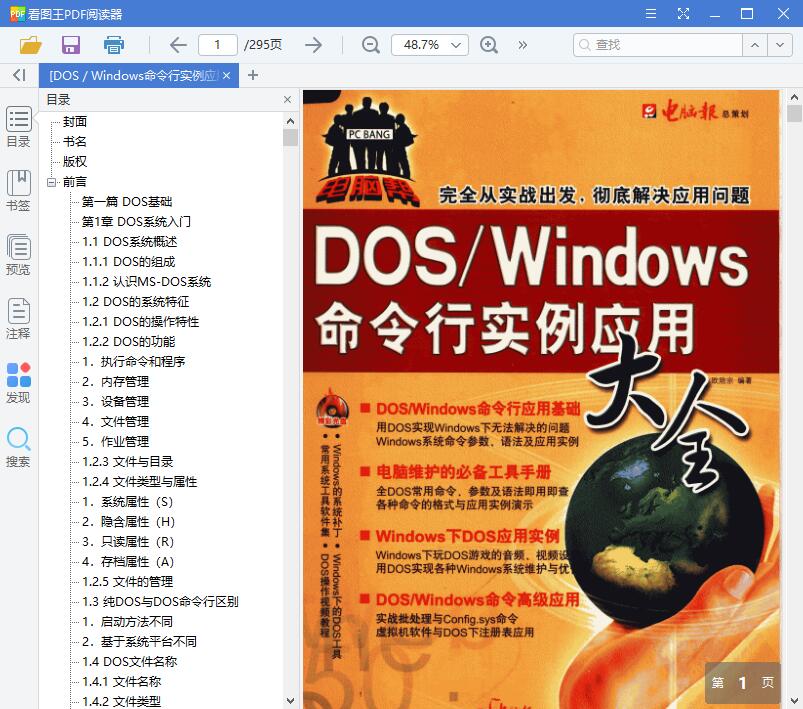Click the page number input field
The height and width of the screenshot is (709, 803).
coord(218,45)
